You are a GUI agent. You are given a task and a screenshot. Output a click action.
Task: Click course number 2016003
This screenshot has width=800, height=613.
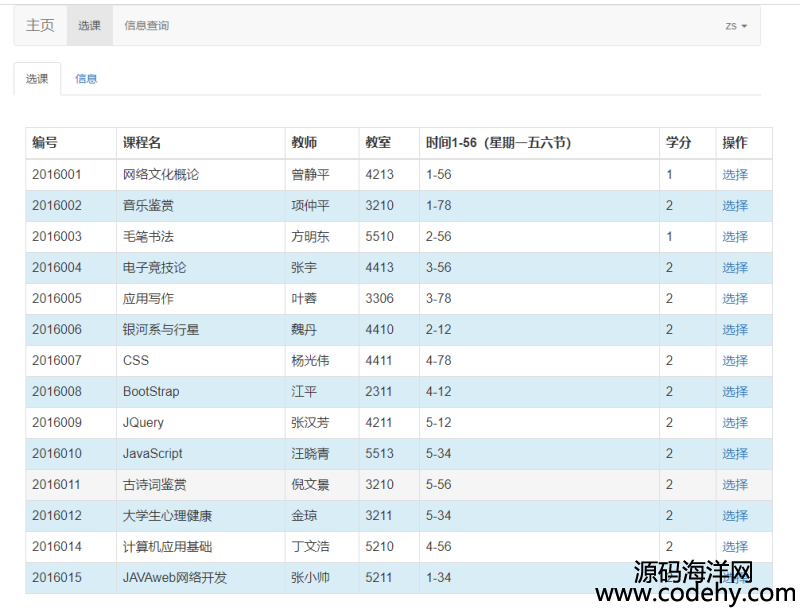coord(57,237)
